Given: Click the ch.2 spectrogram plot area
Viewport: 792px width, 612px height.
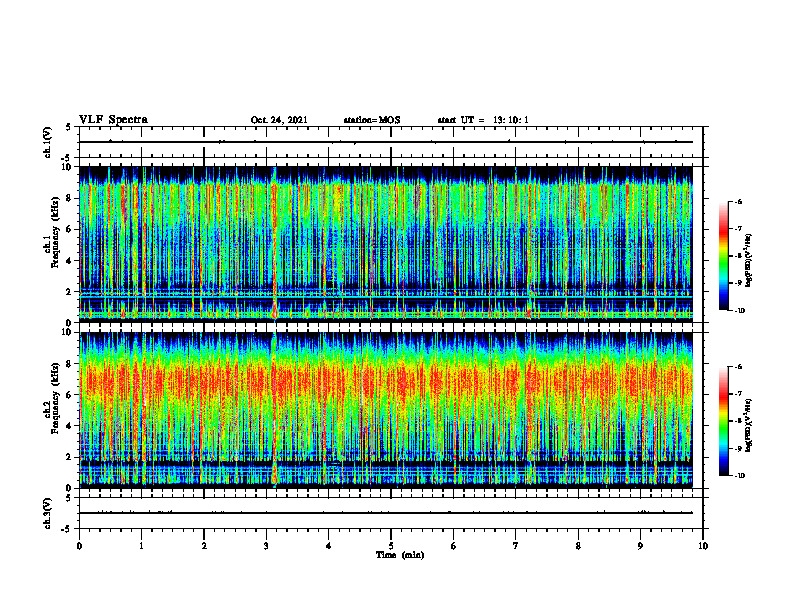Looking at the screenshot, I should [x=386, y=410].
